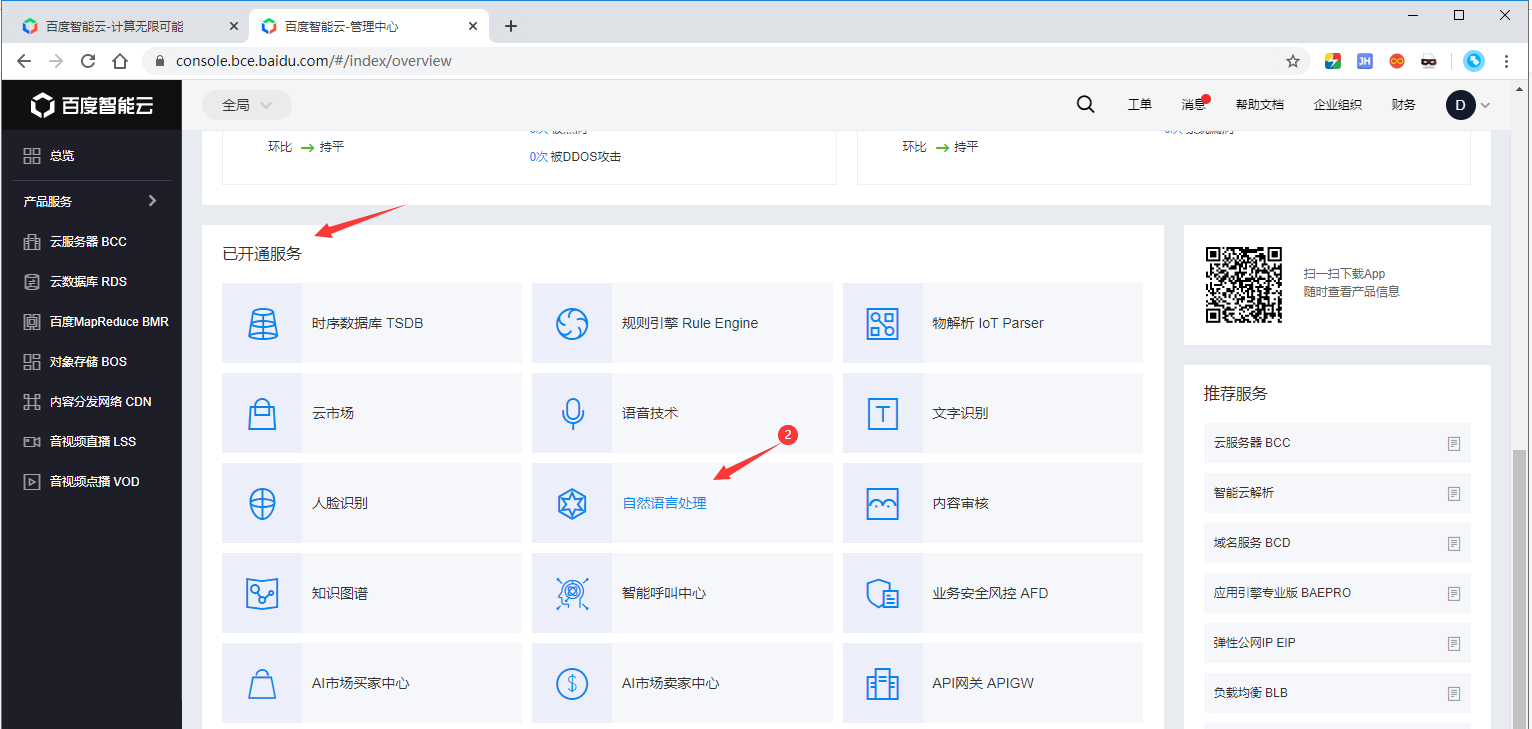Screen dimensions: 1532x729
Task: Select the 人脸识别 globe icon
Action: coord(262,502)
